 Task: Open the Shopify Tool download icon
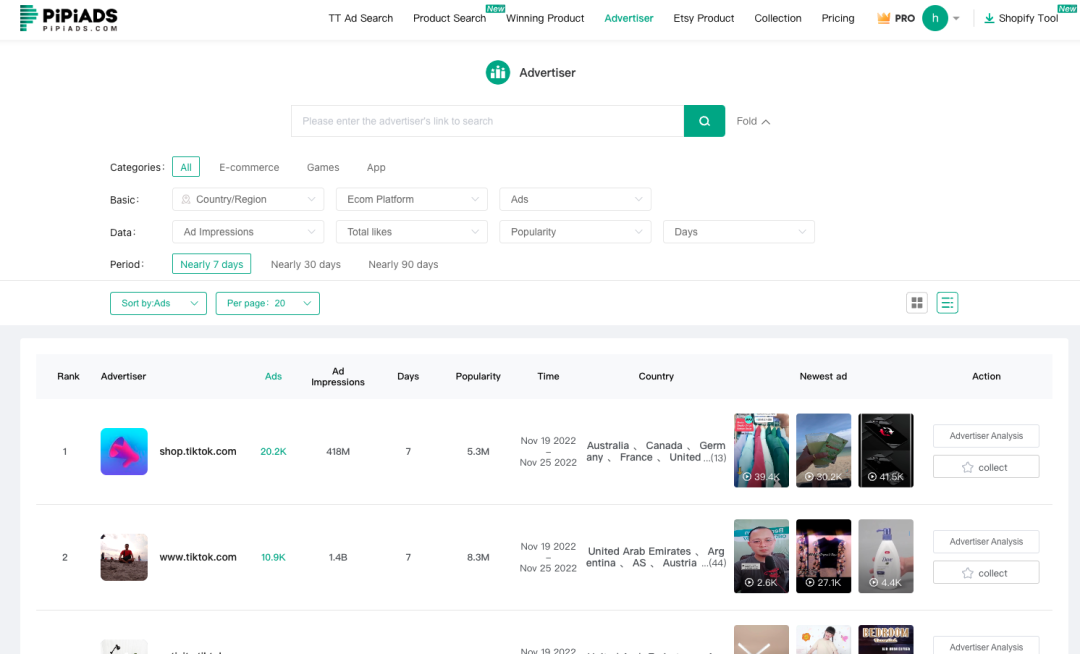[990, 18]
